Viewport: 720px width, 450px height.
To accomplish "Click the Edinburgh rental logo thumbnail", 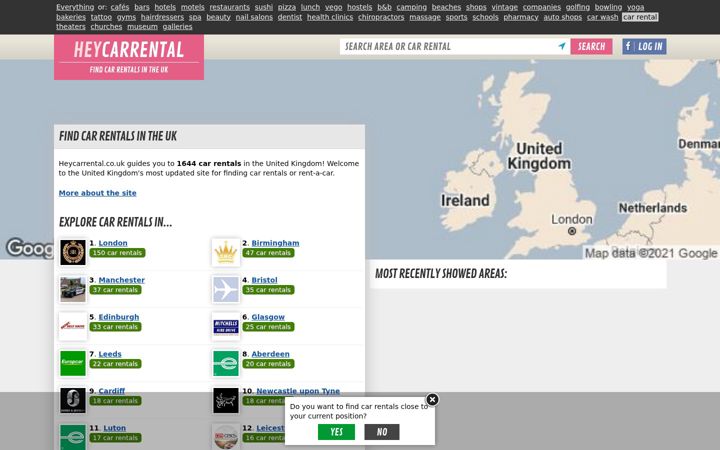I will [73, 326].
